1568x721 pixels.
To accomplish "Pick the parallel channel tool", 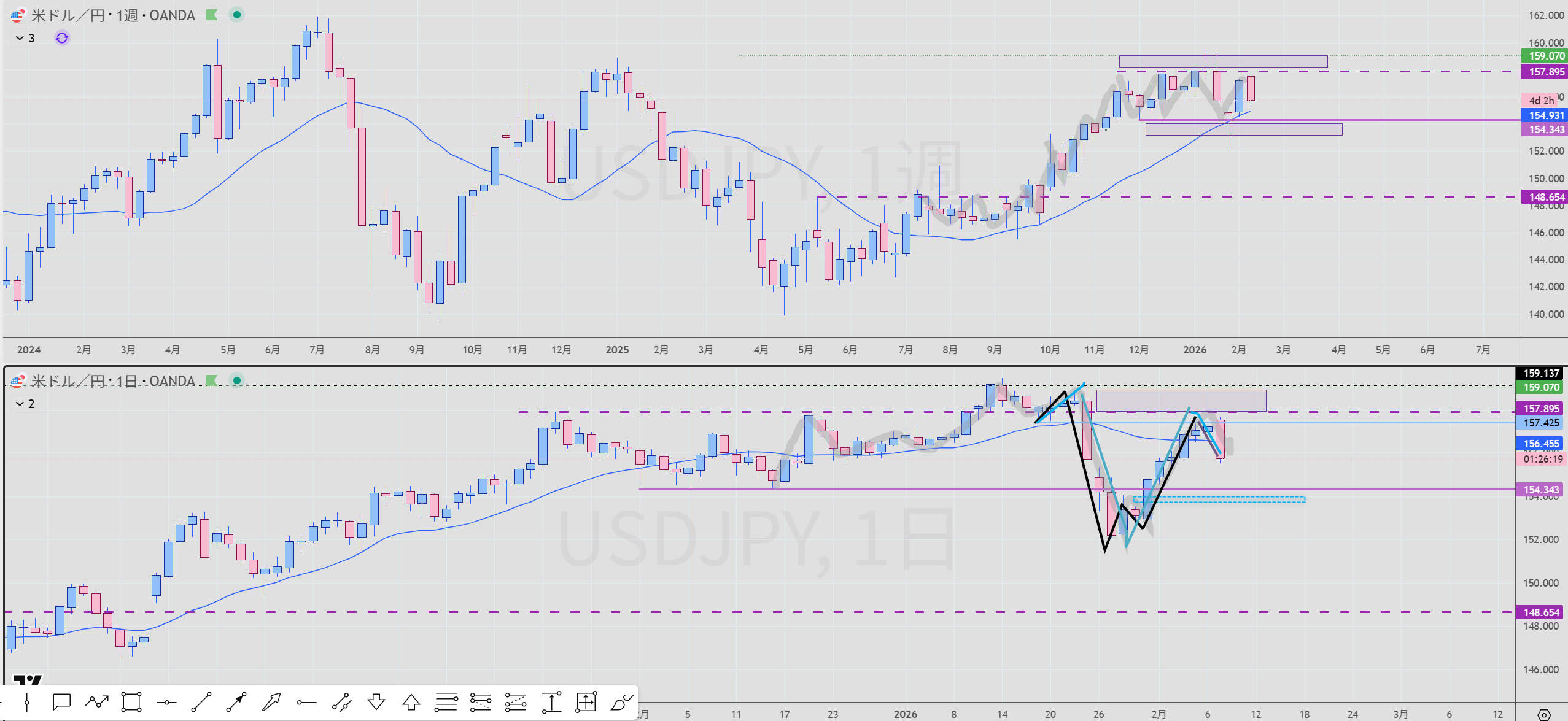I will coord(341,702).
